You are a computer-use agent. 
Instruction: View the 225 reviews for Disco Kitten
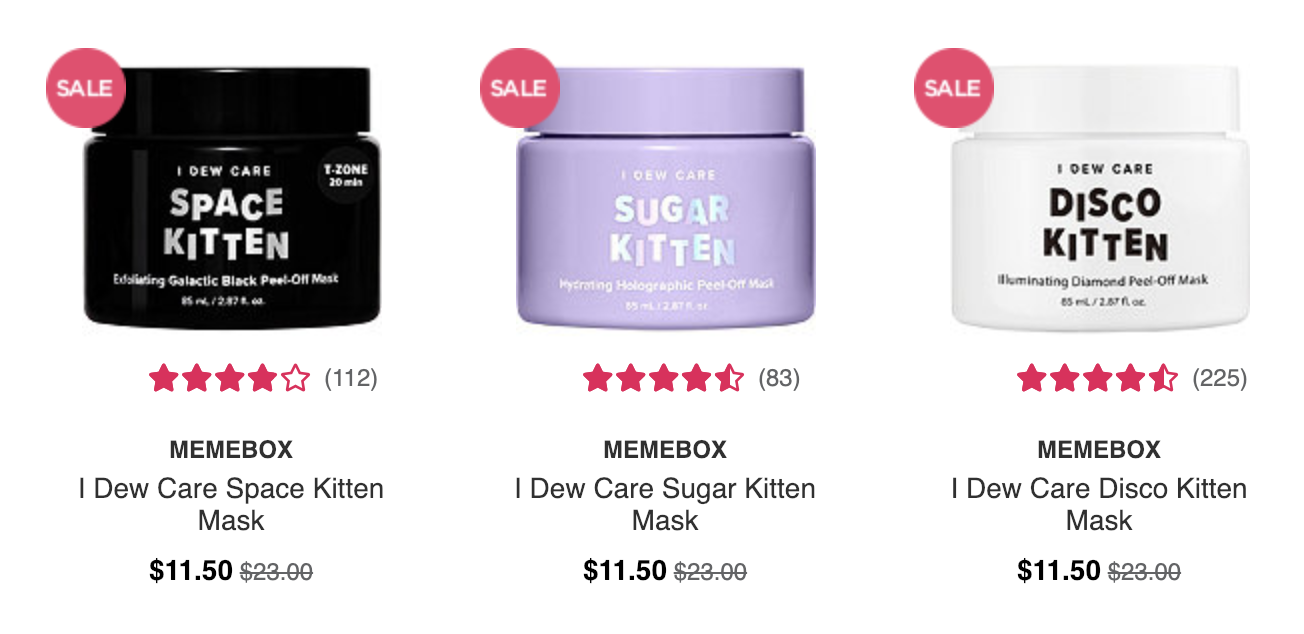1220,379
